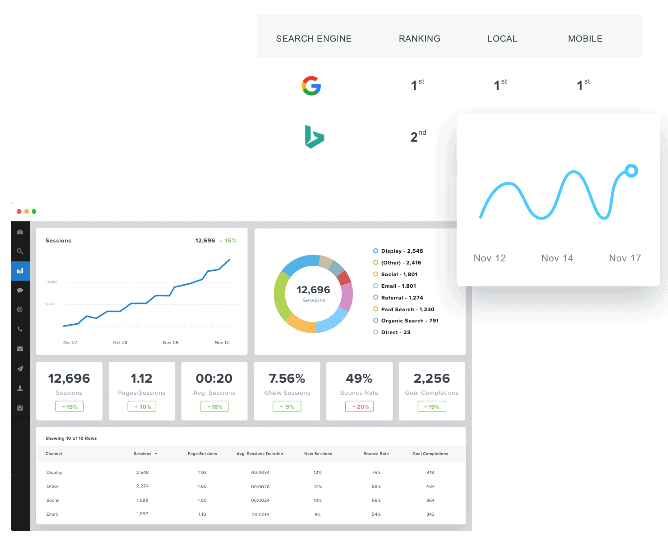Open the chat bubble icon in sidebar

(20, 290)
